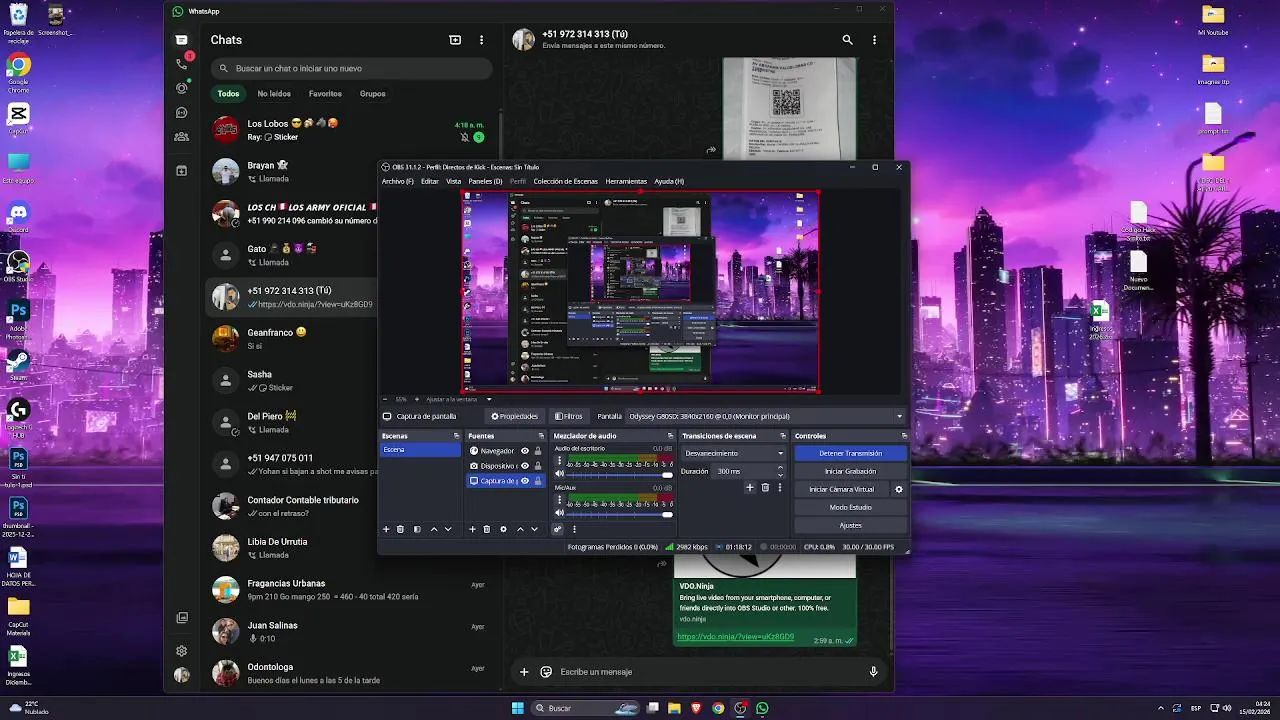Viewport: 1280px width, 720px height.
Task: Remove transition using trash icon
Action: [x=765, y=488]
